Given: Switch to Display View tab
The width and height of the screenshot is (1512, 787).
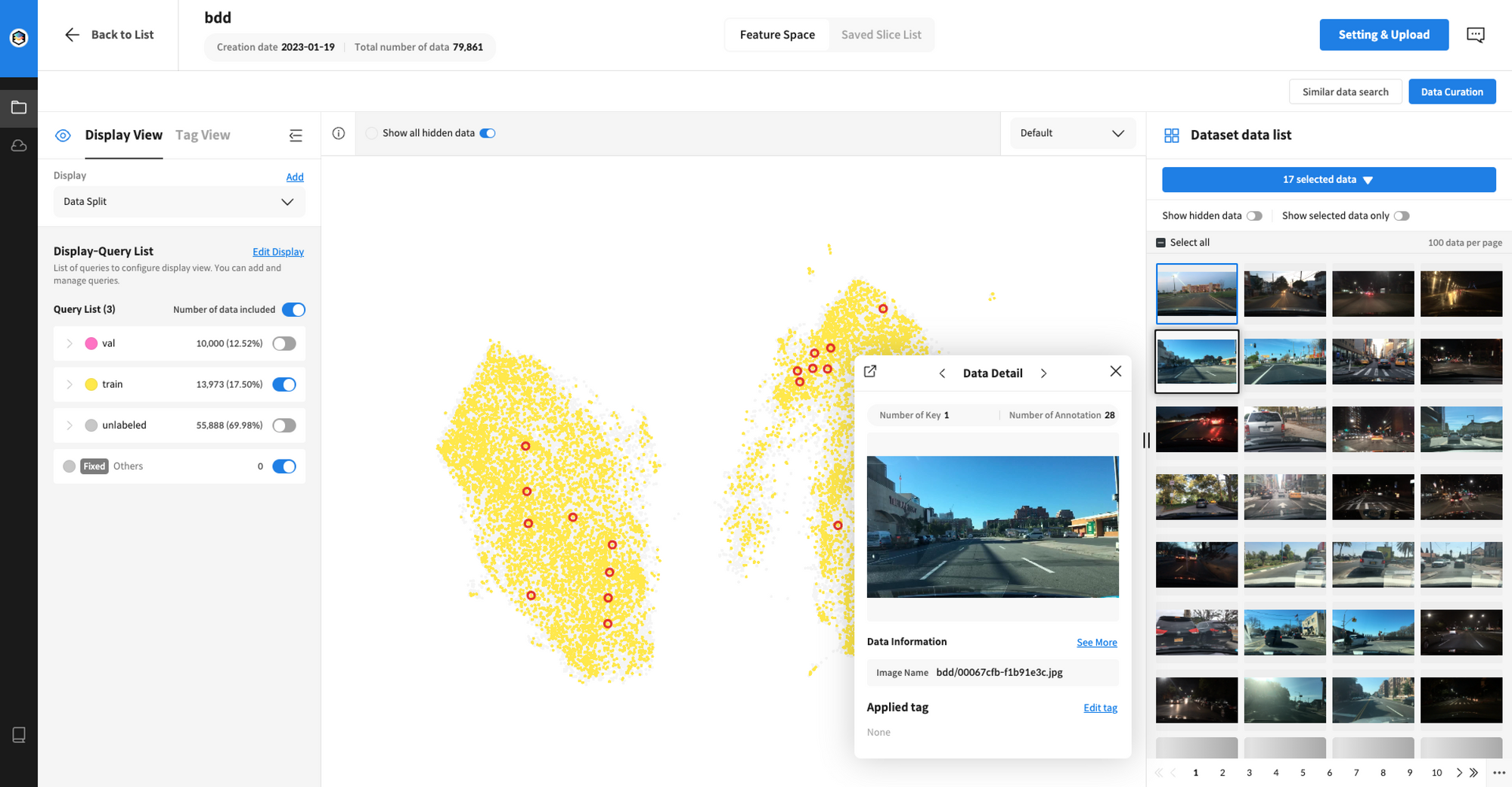Looking at the screenshot, I should [x=123, y=135].
